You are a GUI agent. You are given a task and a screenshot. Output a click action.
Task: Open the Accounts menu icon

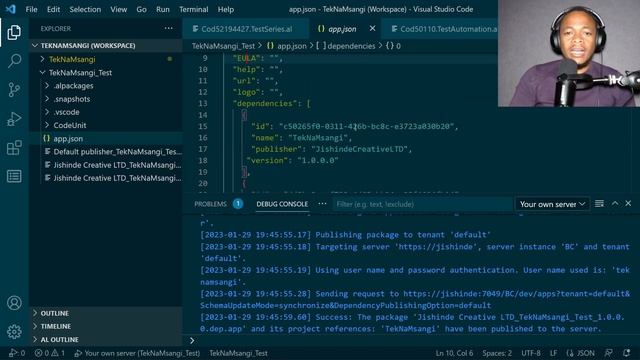click(x=14, y=303)
